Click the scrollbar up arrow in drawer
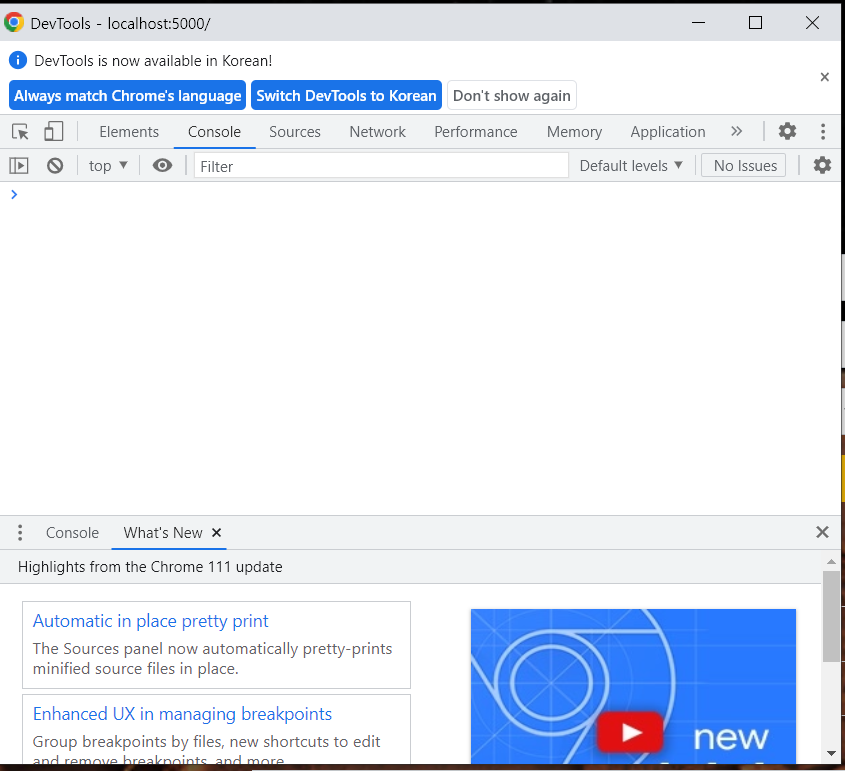Screen dimensions: 845x771 tap(831, 561)
